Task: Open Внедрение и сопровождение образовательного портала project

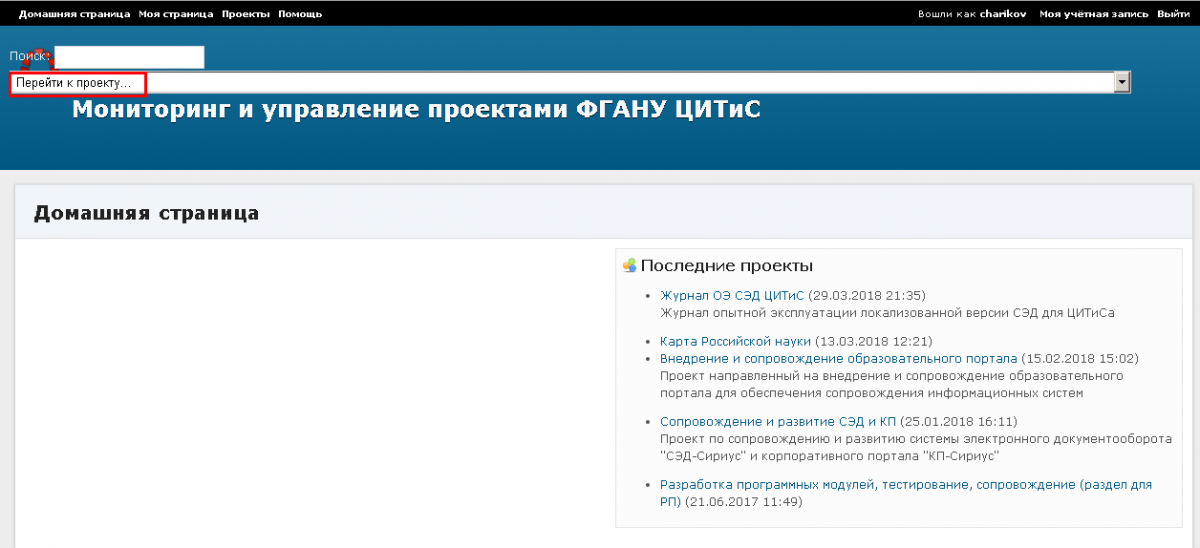Action: coord(838,358)
